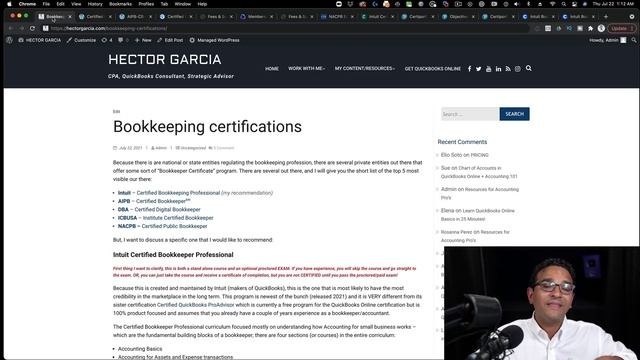Open 'Learn QuickBooks Online Basics' comment link
Viewport: 640px width, 360px height.
pyautogui.click(x=478, y=215)
